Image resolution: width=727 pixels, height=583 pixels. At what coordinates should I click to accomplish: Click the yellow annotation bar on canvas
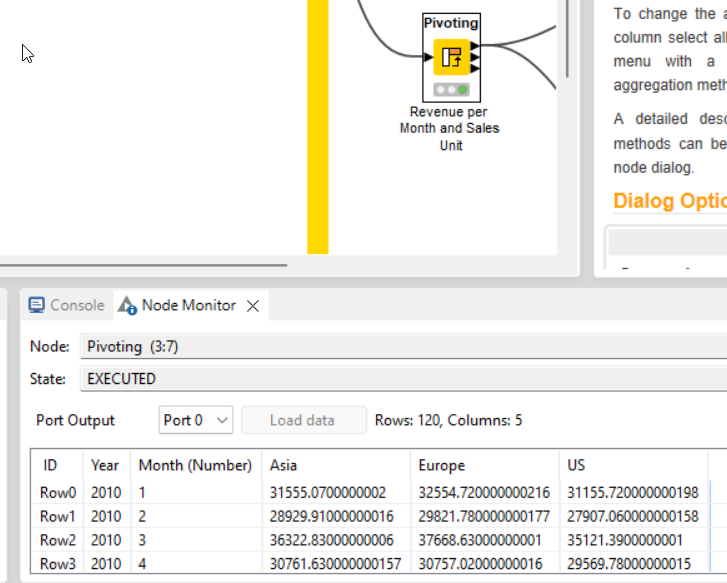pos(318,127)
